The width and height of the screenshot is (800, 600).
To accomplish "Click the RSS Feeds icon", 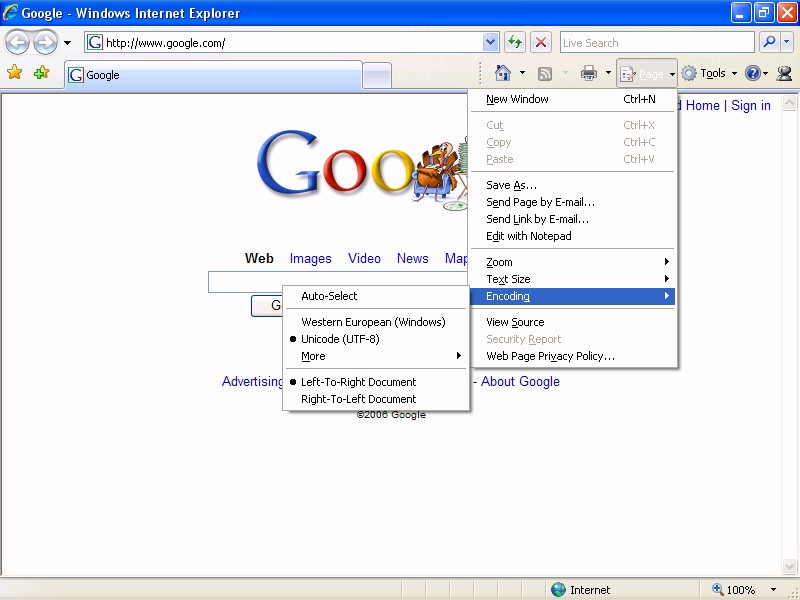I will pyautogui.click(x=545, y=74).
